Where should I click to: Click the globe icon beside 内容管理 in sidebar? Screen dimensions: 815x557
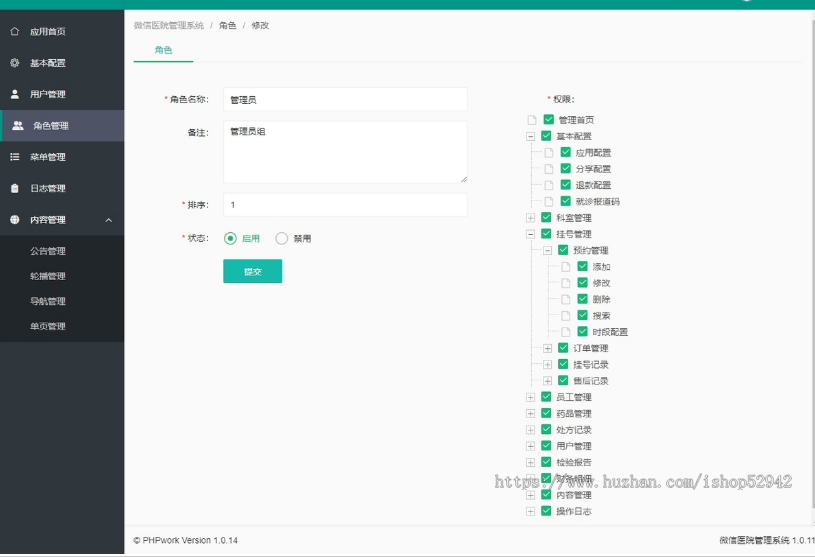pyautogui.click(x=15, y=220)
